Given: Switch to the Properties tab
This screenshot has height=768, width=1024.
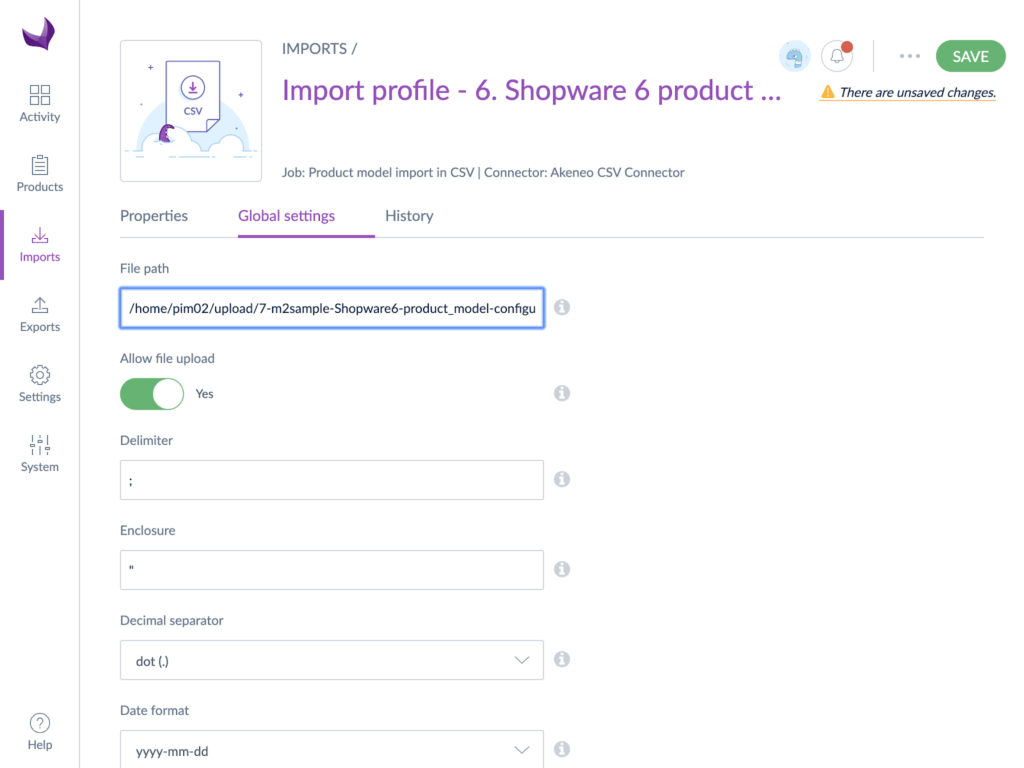Looking at the screenshot, I should (154, 215).
